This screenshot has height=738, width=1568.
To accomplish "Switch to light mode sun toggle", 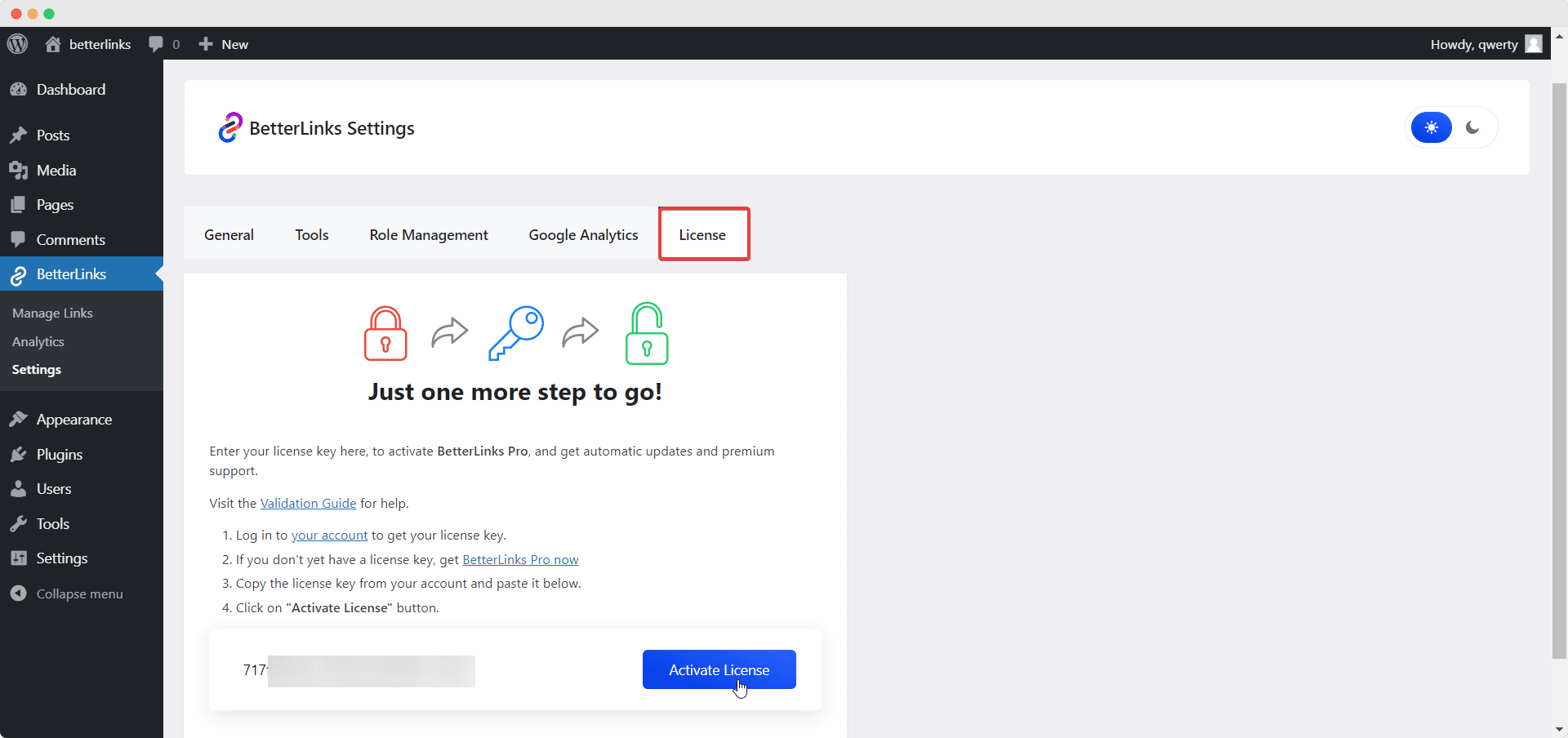I will click(1432, 127).
